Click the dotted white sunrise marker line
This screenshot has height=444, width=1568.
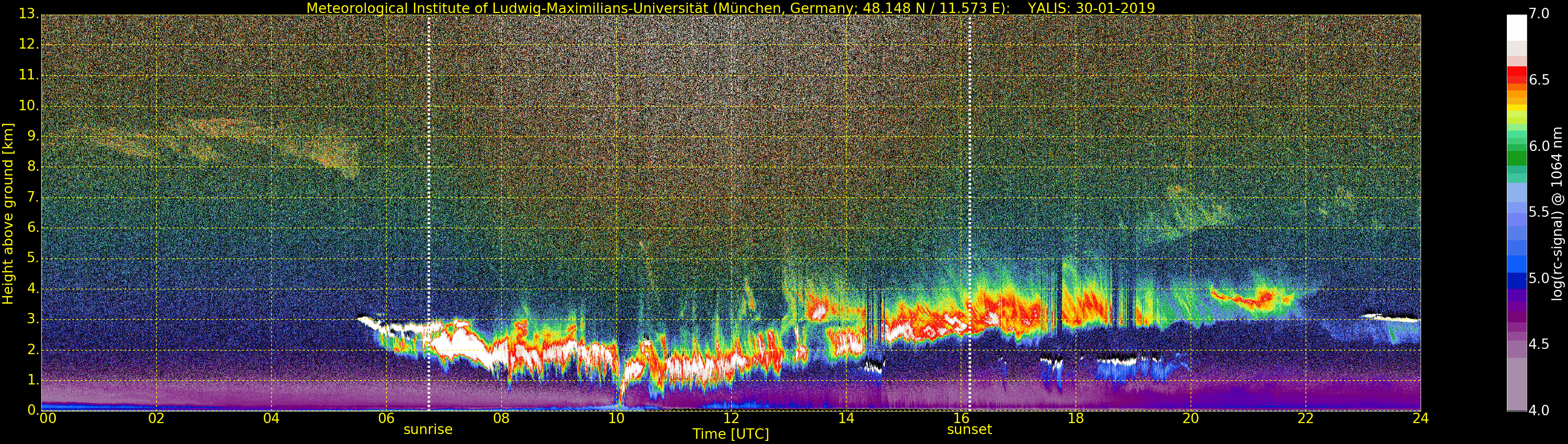[x=429, y=213]
